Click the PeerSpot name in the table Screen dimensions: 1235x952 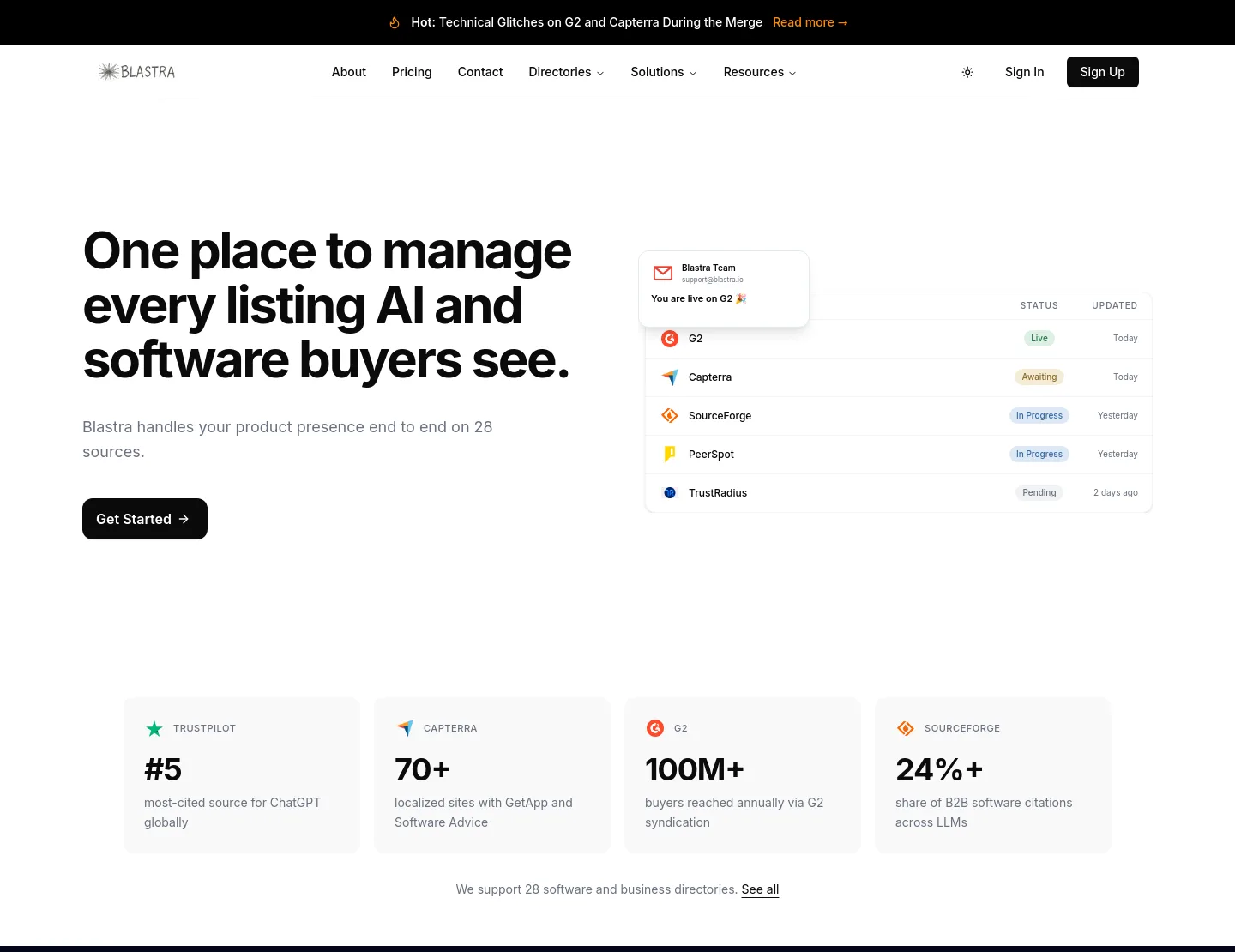tap(711, 455)
